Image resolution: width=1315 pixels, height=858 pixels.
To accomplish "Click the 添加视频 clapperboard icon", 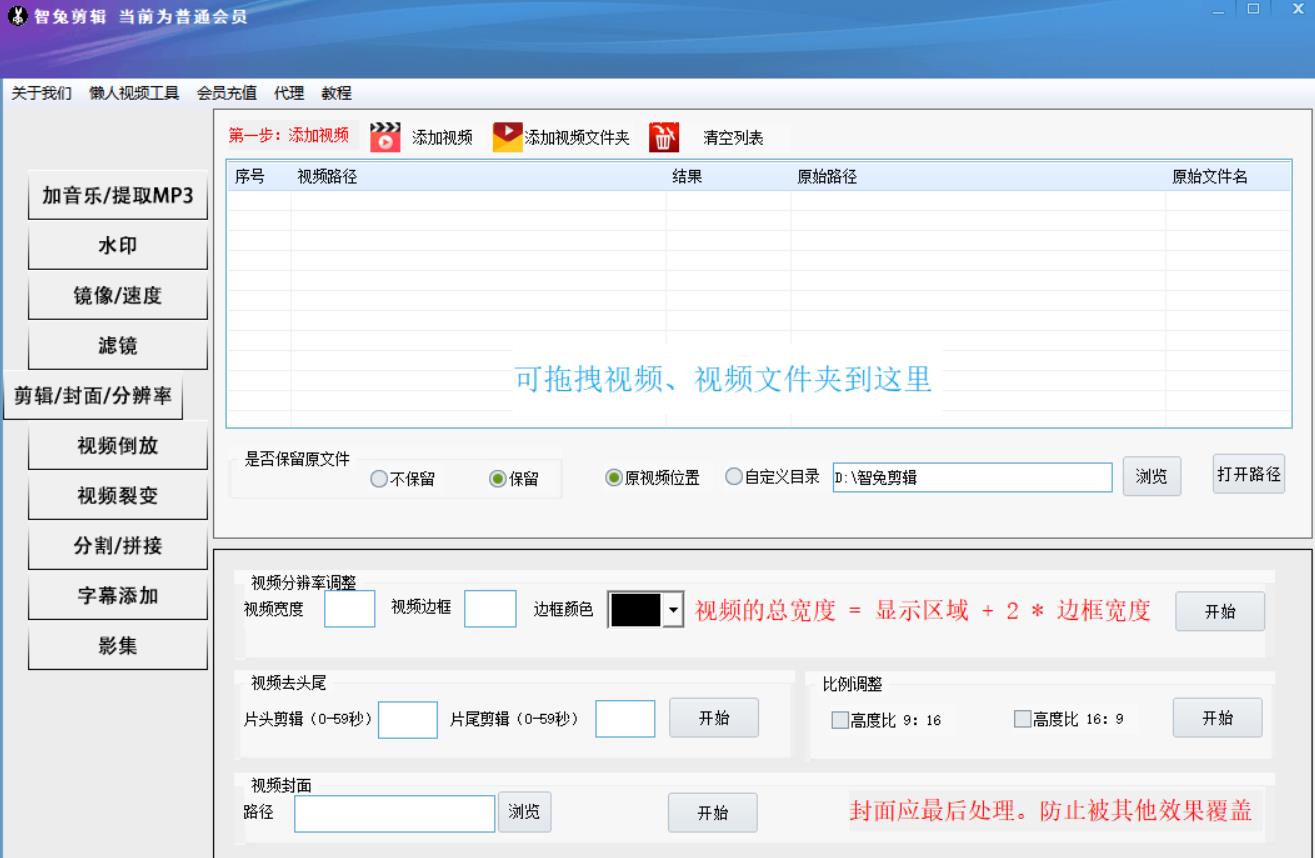I will pyautogui.click(x=385, y=137).
